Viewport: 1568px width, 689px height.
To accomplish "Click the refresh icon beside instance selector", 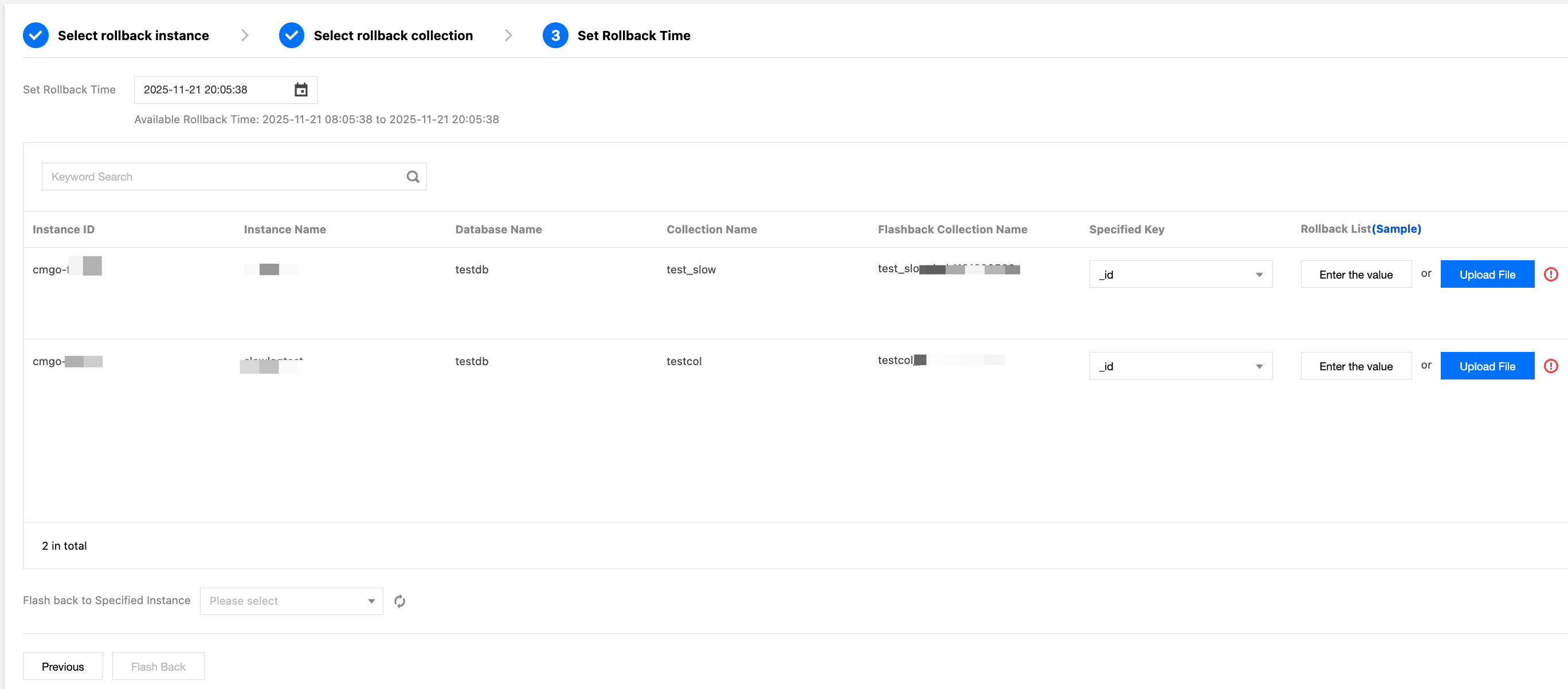I will [x=399, y=601].
